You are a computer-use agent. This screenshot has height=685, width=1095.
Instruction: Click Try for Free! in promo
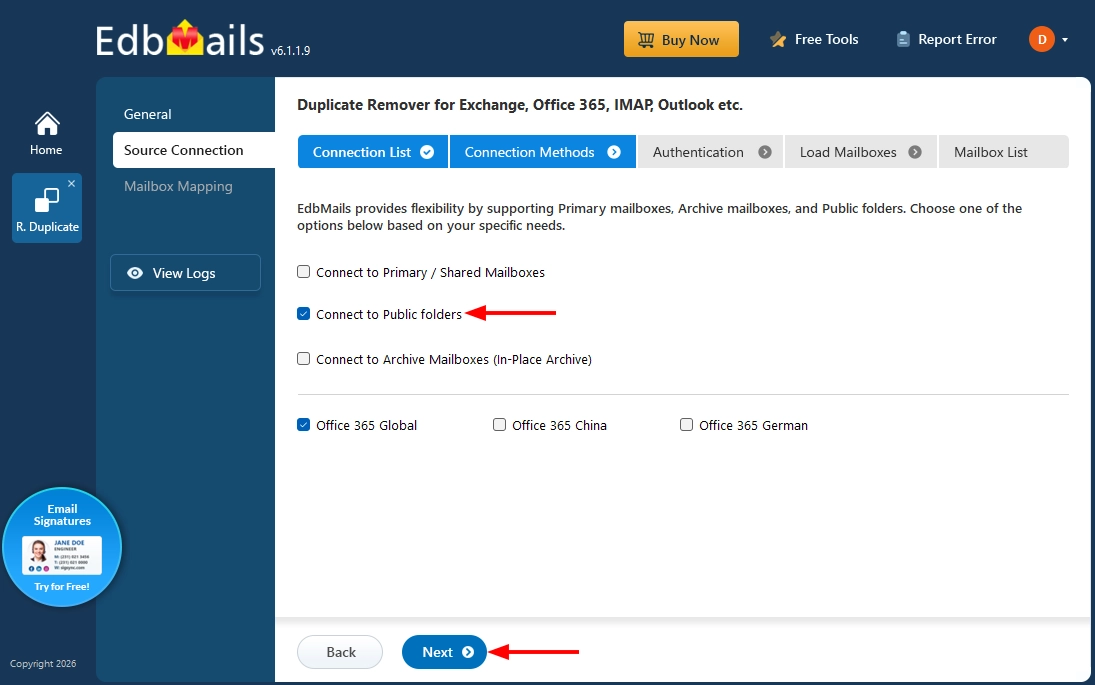click(x=62, y=587)
